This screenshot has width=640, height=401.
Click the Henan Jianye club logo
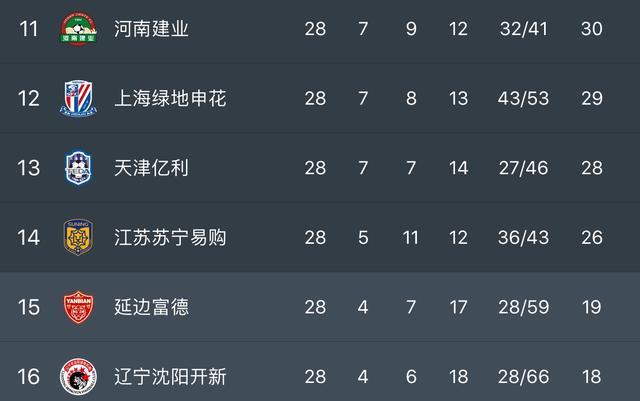pyautogui.click(x=80, y=29)
